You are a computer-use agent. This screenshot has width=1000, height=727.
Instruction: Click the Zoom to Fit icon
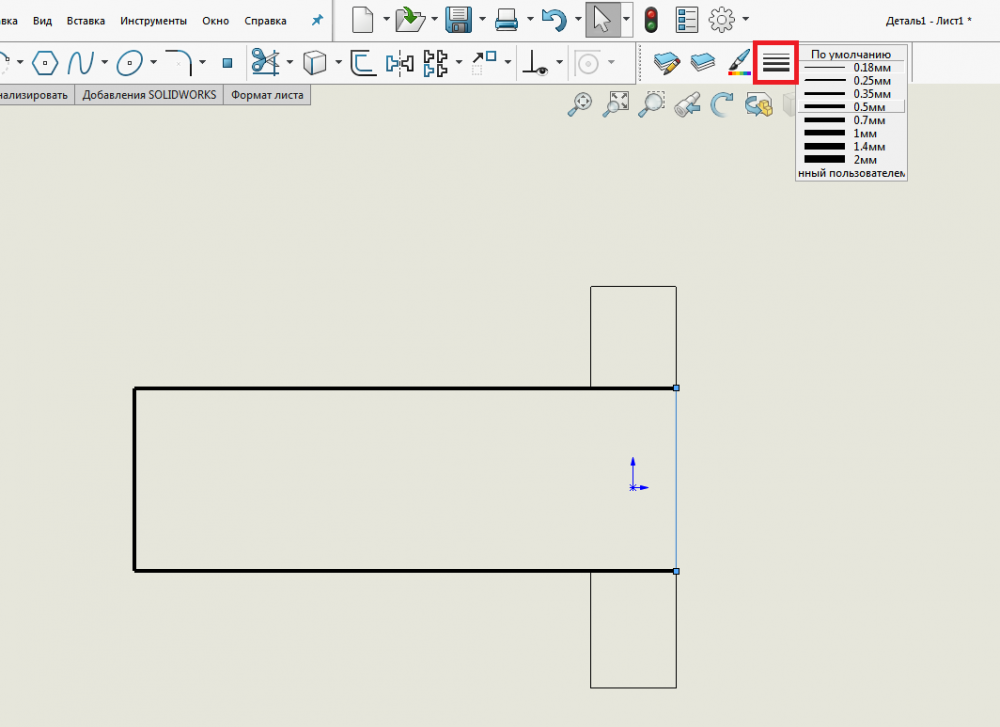coord(618,103)
